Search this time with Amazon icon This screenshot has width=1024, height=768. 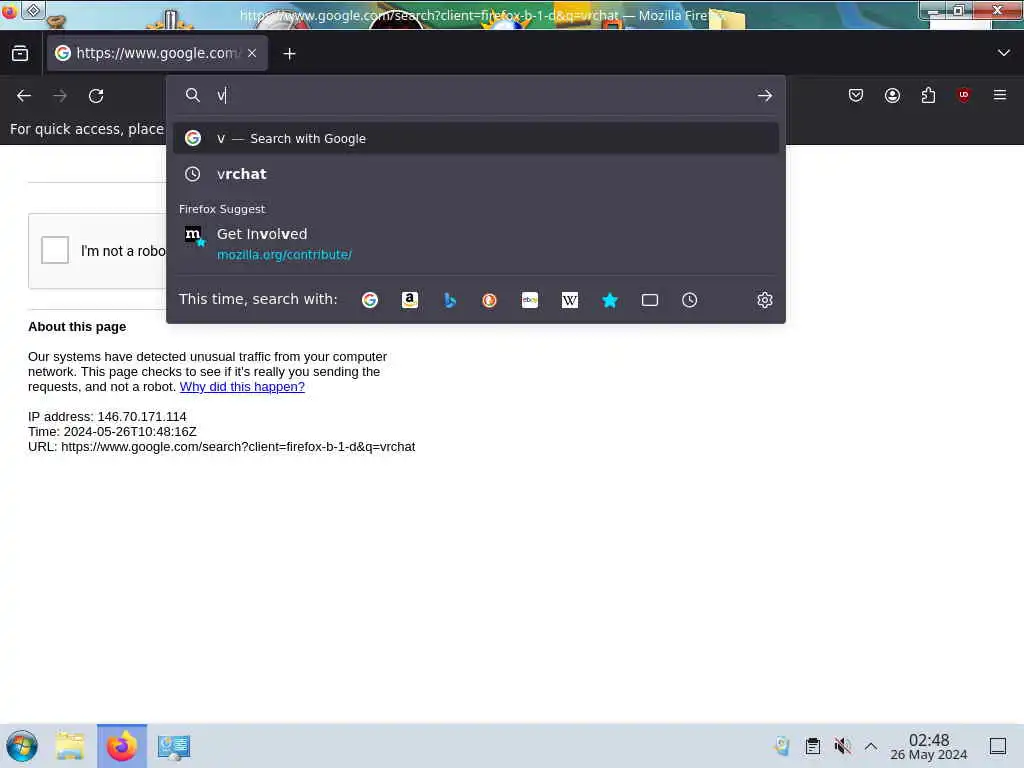coord(409,300)
